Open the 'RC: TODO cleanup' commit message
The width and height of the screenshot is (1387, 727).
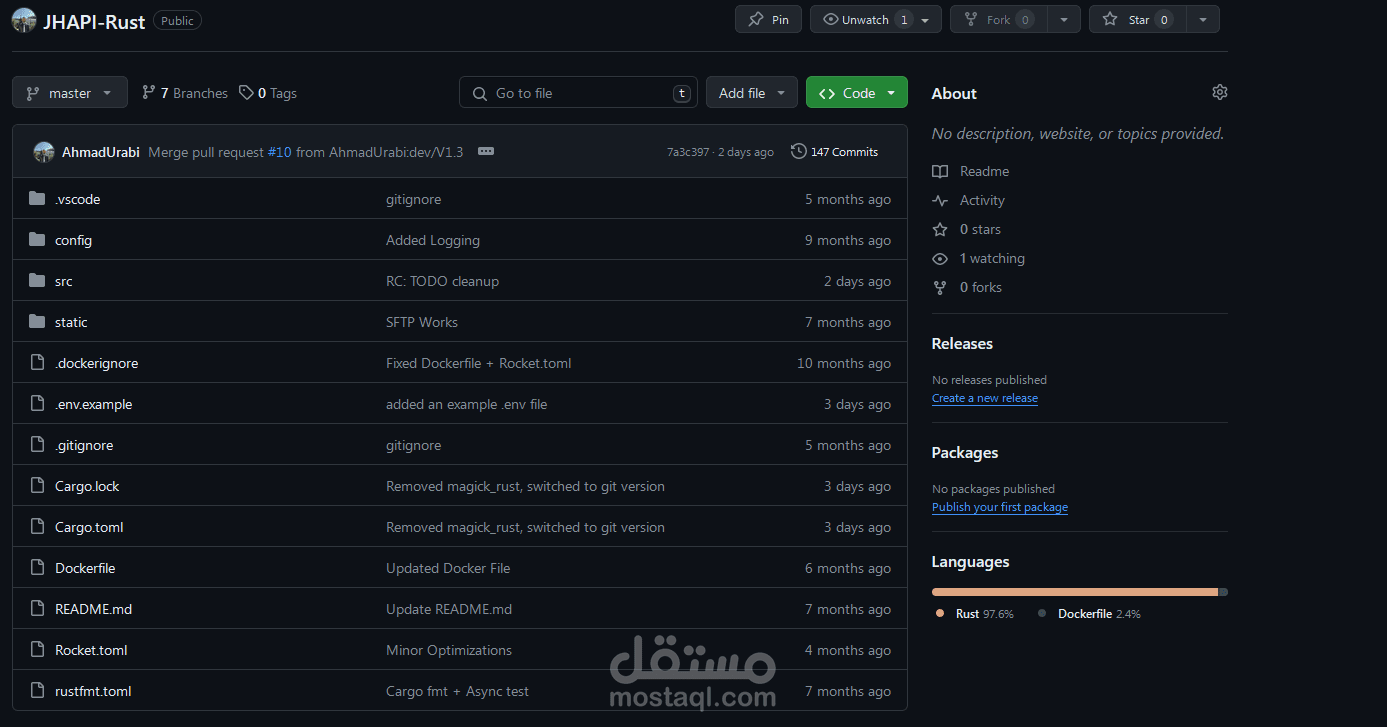442,281
